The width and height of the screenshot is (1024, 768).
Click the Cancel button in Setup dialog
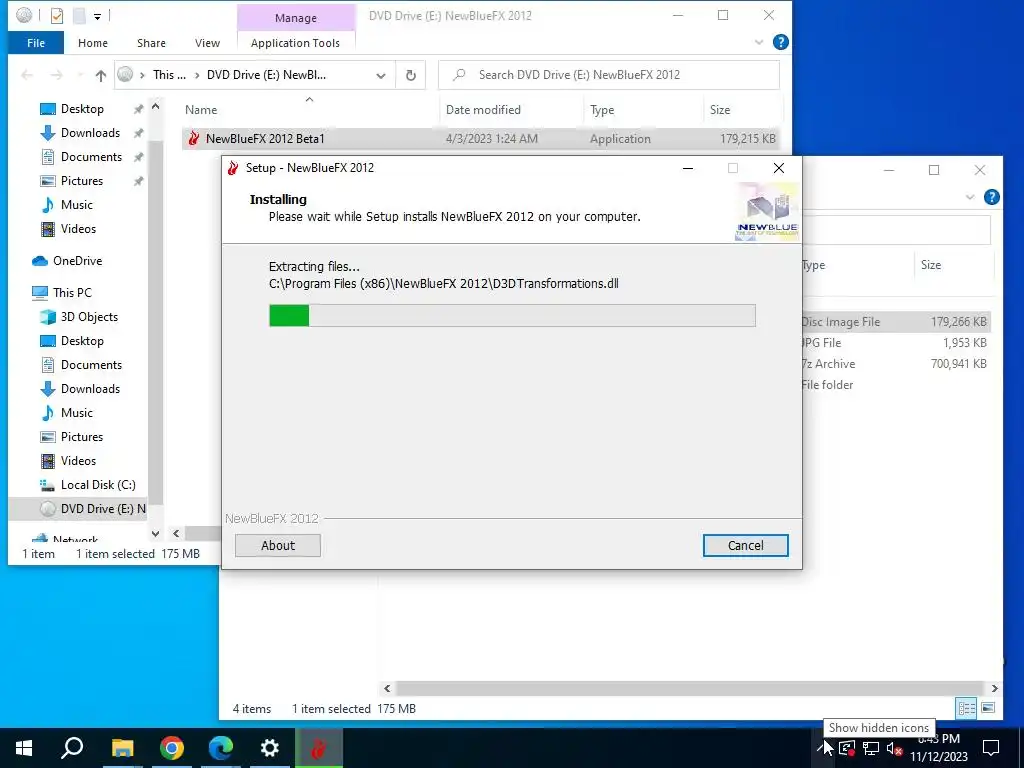745,545
